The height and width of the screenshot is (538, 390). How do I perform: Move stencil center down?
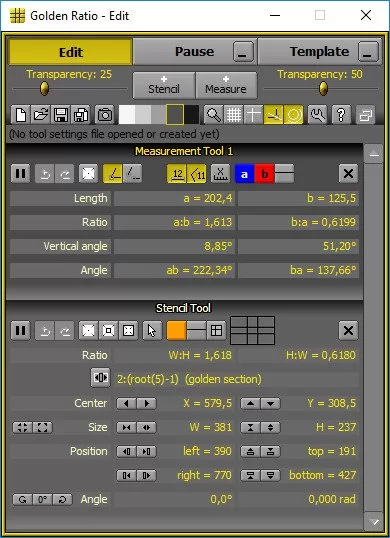(271, 404)
